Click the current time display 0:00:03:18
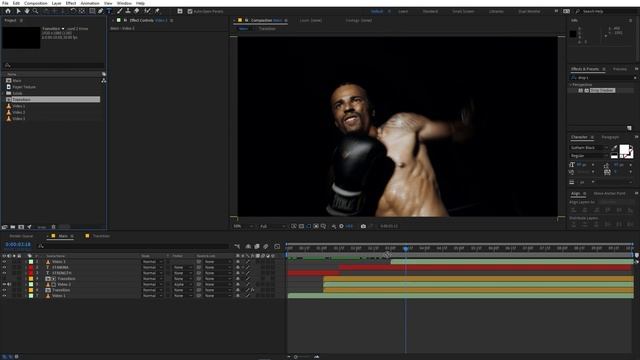The height and width of the screenshot is (360, 640). [18, 244]
